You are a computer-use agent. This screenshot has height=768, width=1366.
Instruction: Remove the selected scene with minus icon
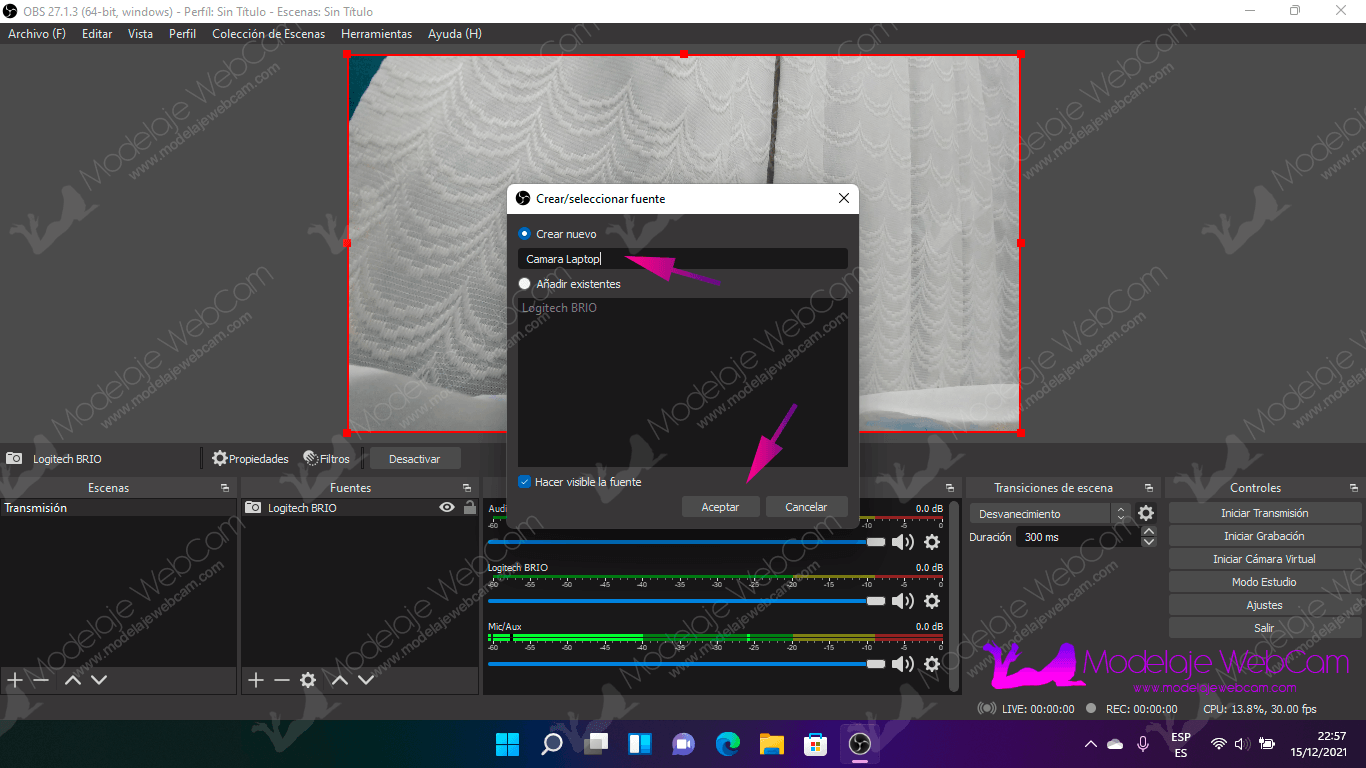tap(41, 680)
